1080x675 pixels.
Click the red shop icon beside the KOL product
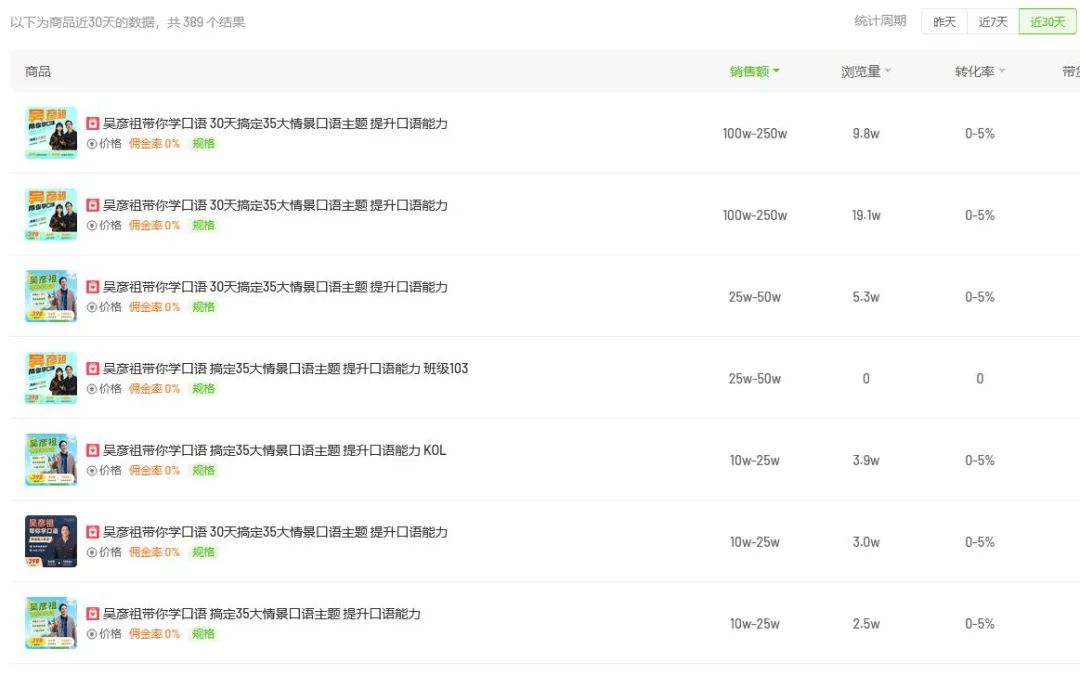point(93,451)
